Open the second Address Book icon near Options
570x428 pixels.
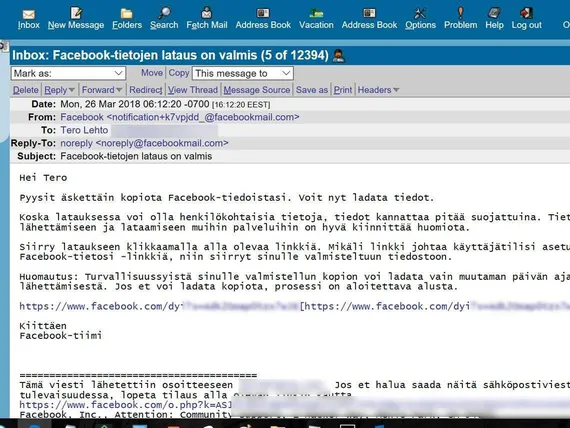[x=369, y=13]
